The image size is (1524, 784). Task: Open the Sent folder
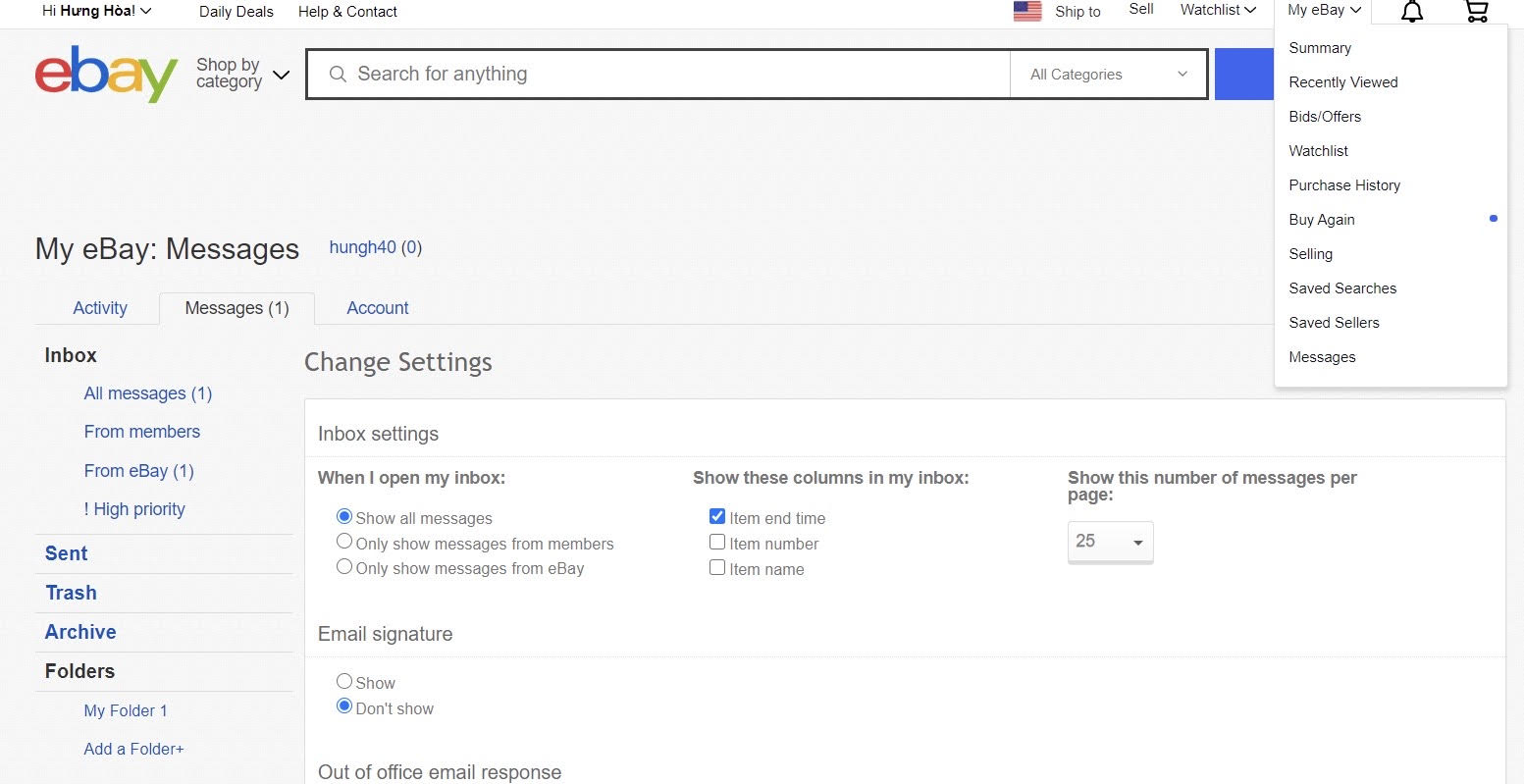point(66,553)
